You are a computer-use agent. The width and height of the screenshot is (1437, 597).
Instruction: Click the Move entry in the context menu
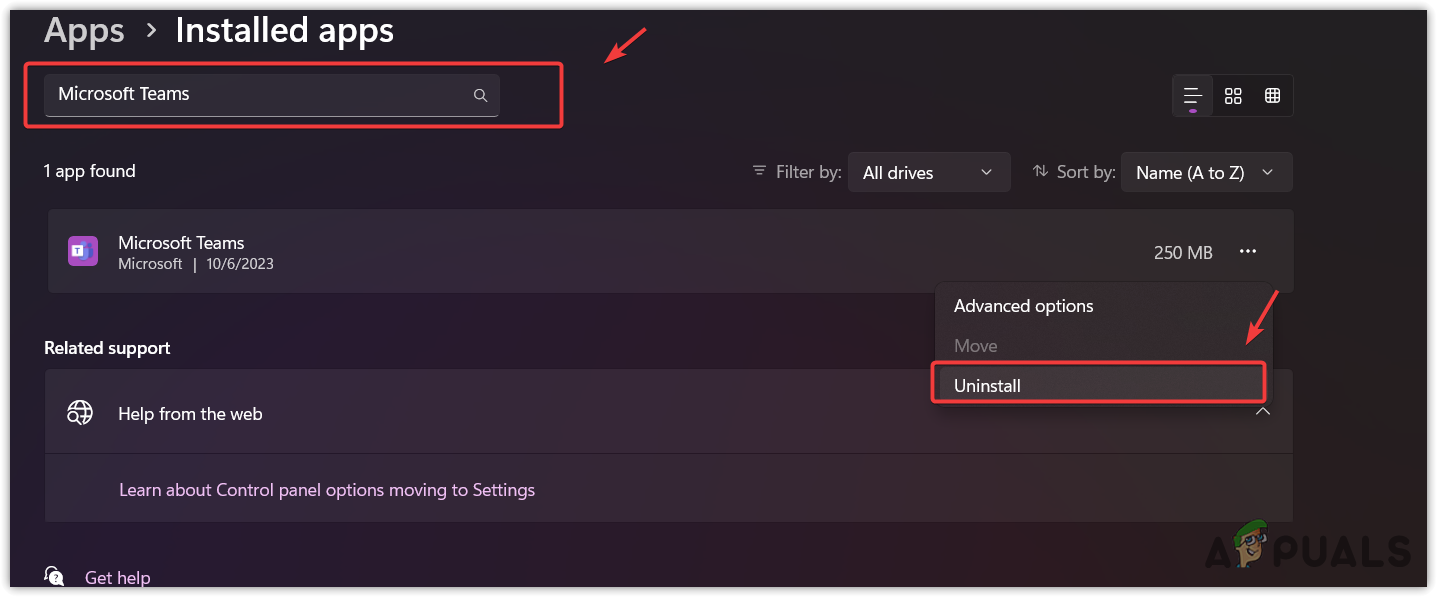coord(975,346)
